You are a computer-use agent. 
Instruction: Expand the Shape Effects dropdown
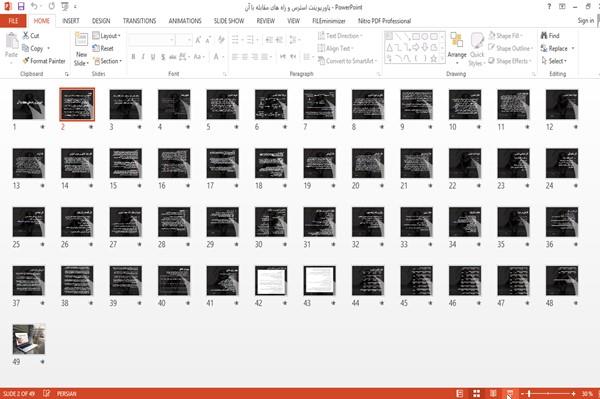tap(510, 61)
